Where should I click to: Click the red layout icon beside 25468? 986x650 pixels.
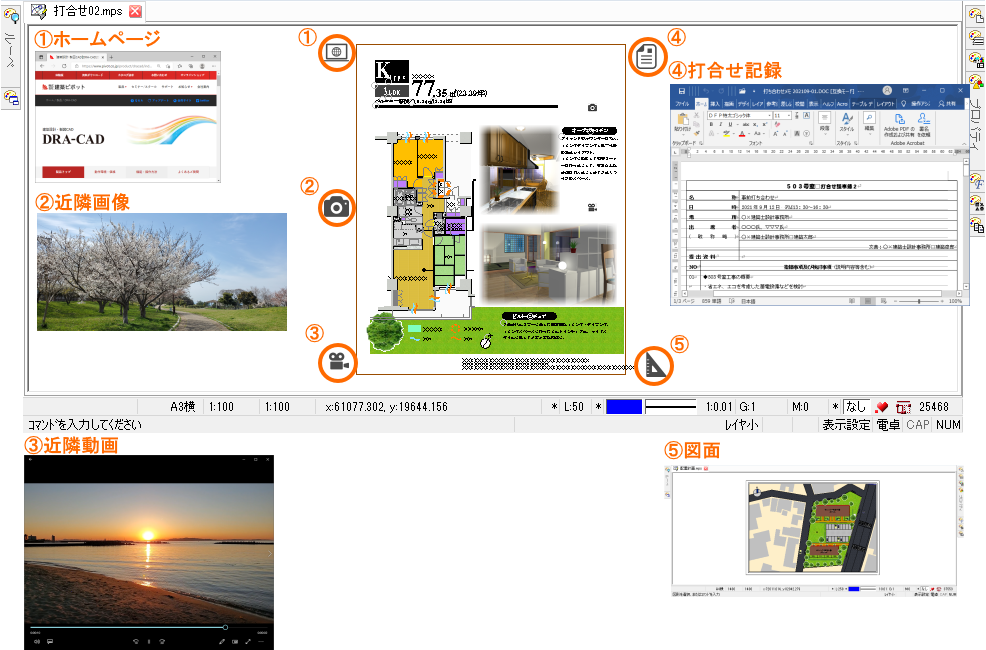point(904,407)
